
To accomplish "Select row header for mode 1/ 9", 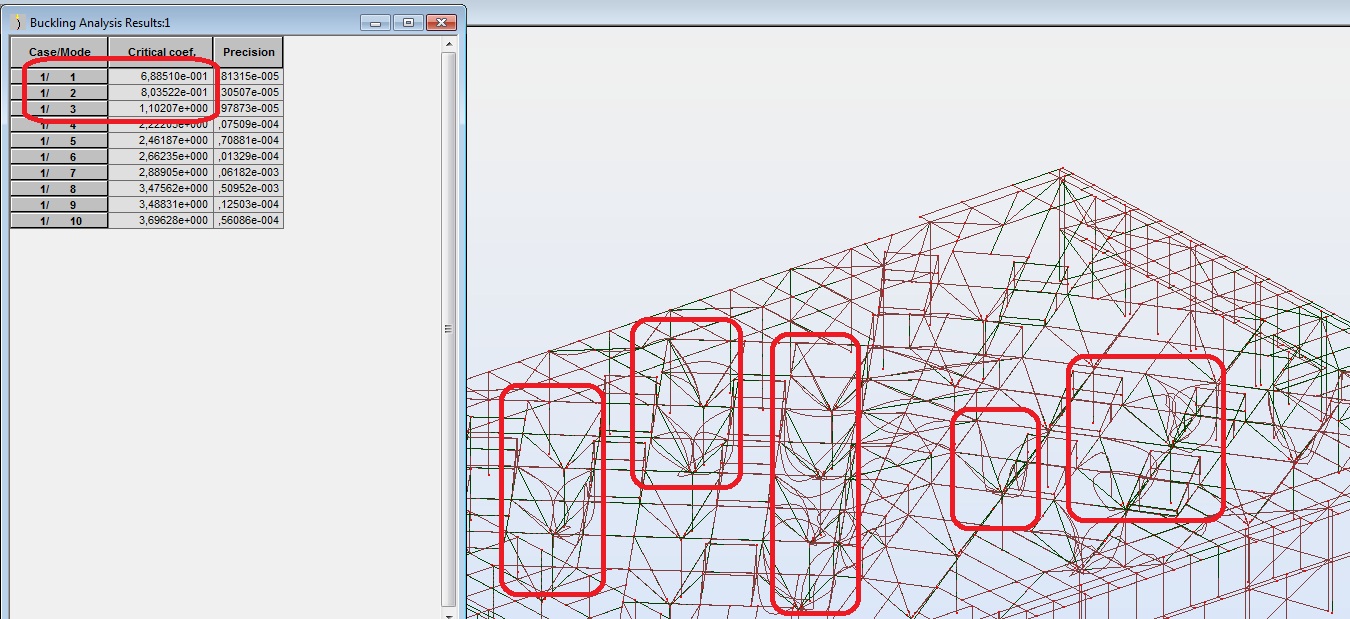I will point(59,204).
